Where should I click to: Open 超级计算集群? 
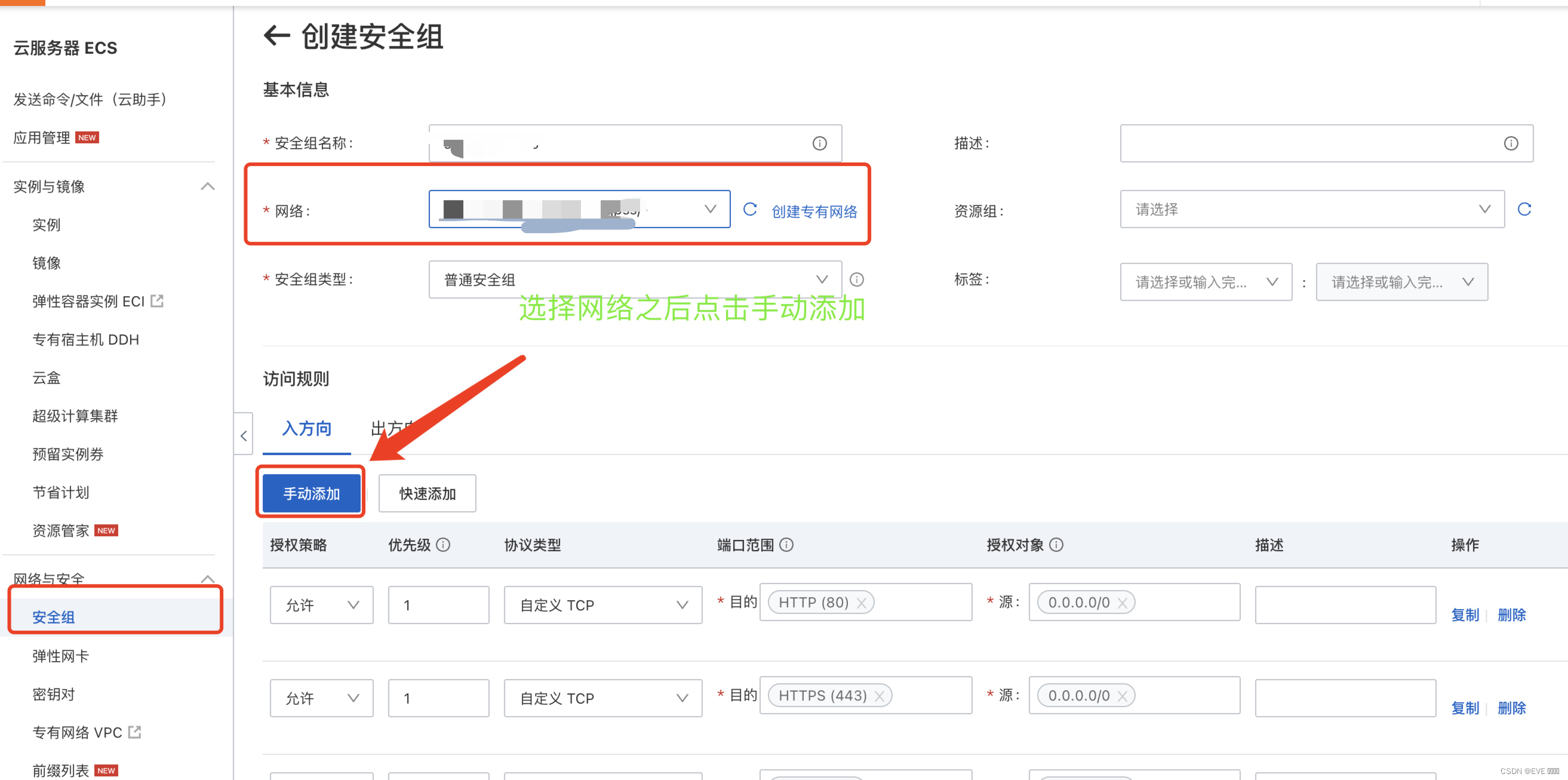point(75,416)
